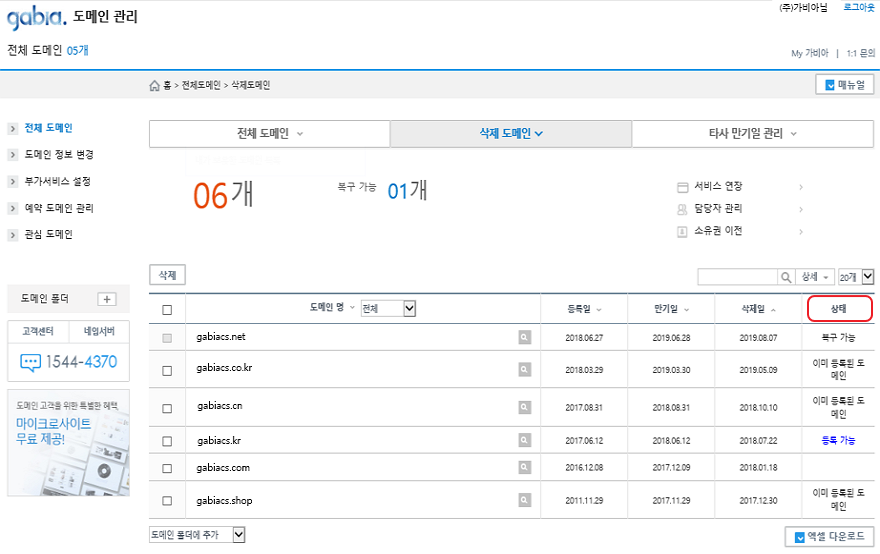Screen dimensions: 880x554
Task: Click the chat bubble icon by 1544-4370
Action: click(x=30, y=362)
